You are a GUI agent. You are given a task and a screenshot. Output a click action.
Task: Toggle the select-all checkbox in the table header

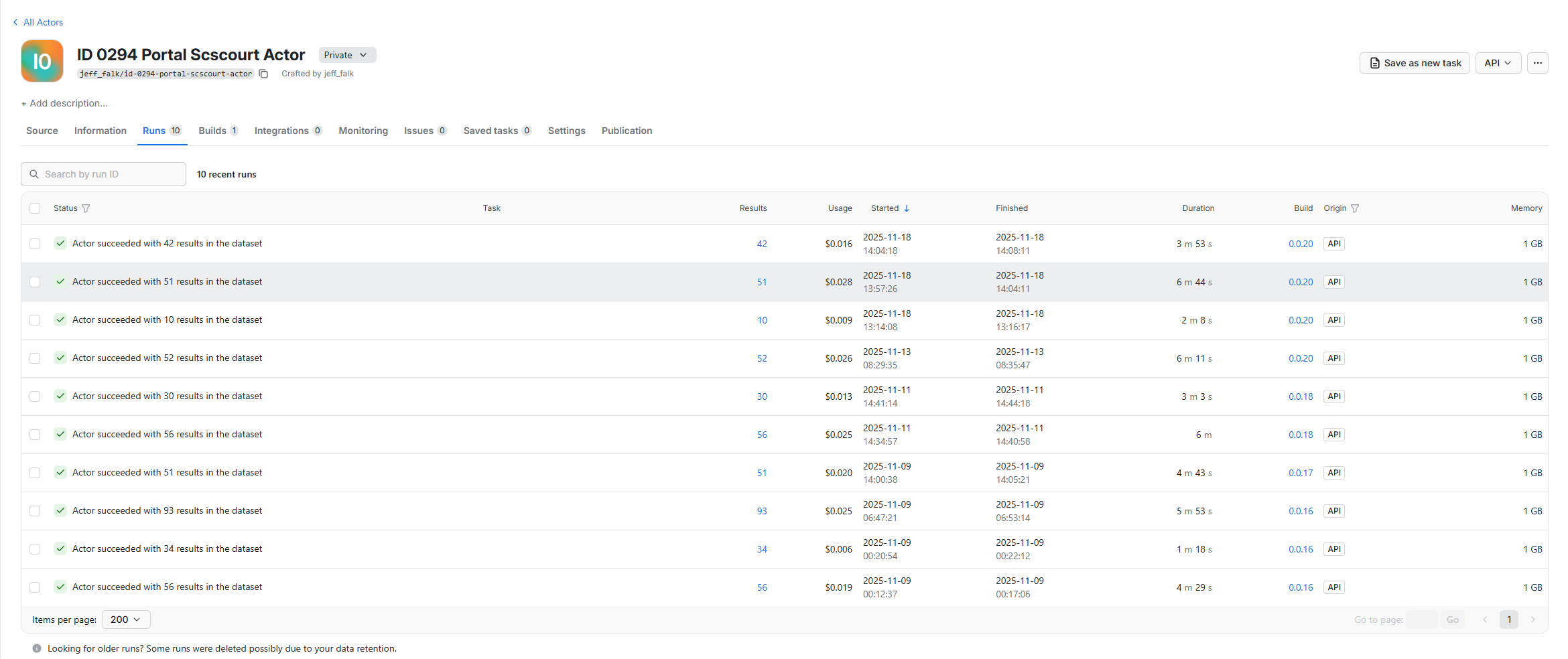coord(34,208)
